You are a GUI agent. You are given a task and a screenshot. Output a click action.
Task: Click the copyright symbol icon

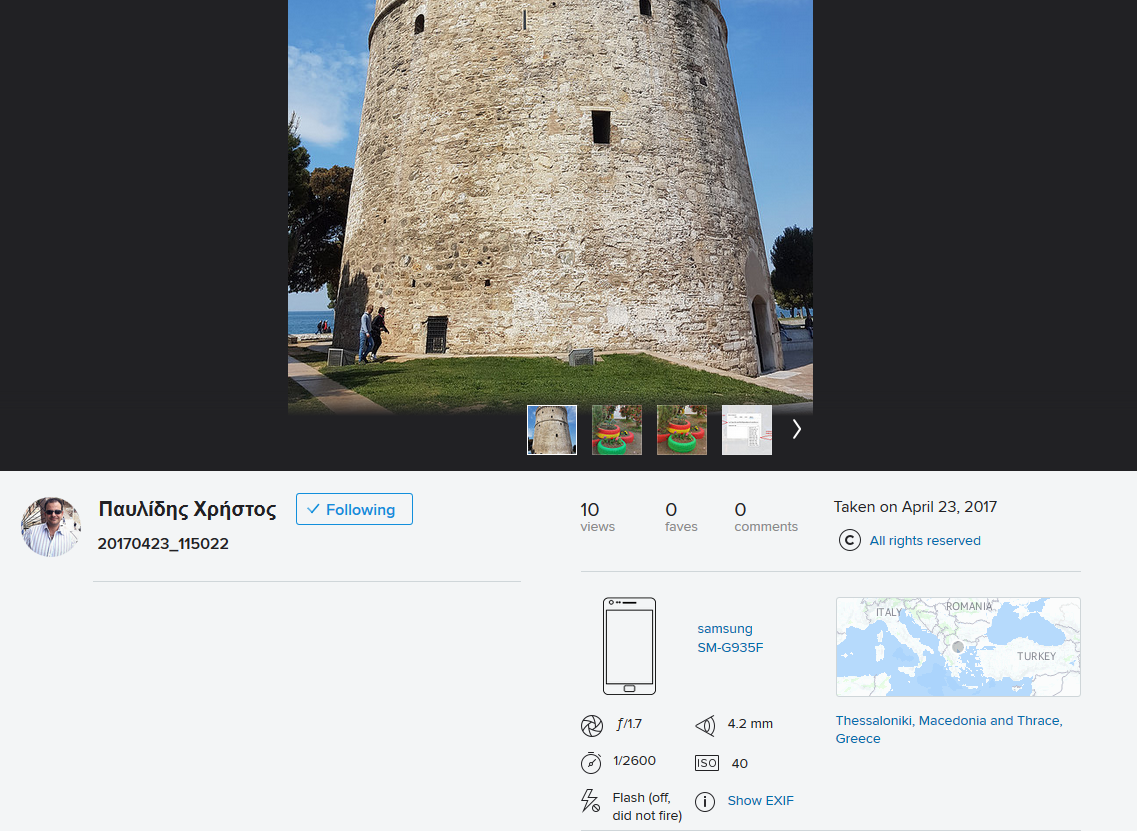point(849,541)
